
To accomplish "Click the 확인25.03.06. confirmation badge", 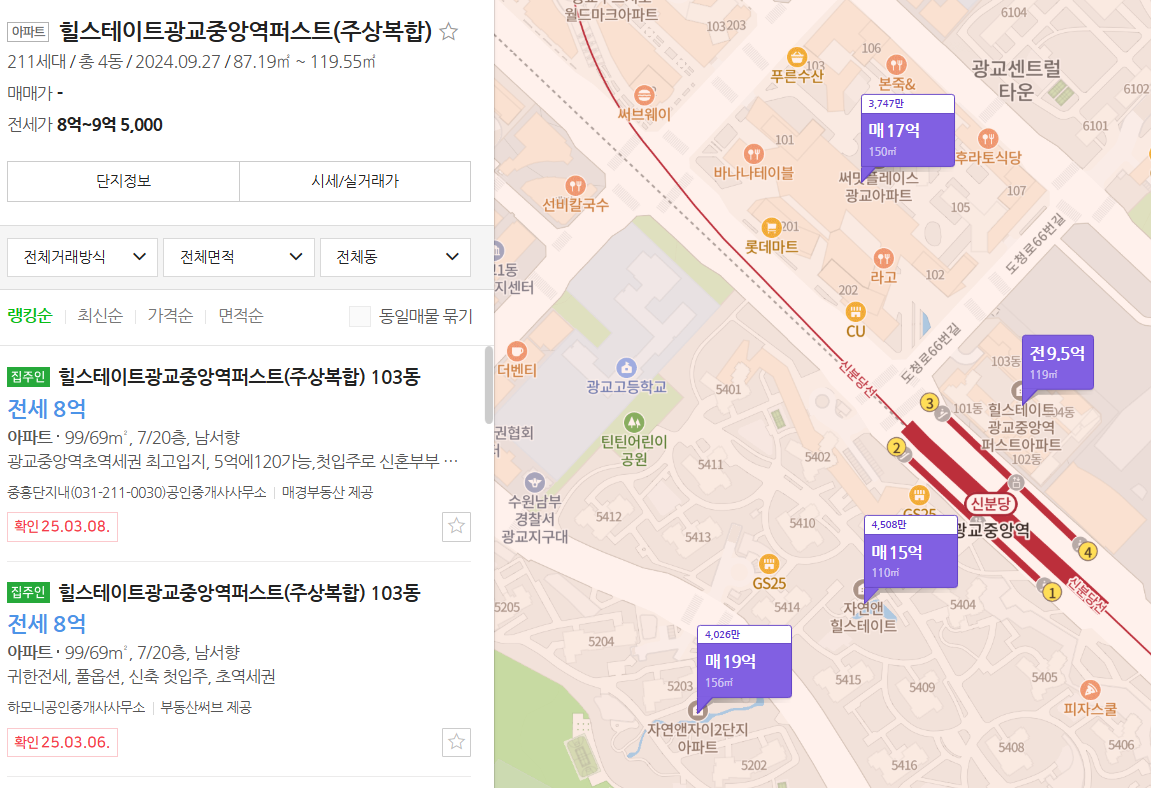I will point(62,742).
